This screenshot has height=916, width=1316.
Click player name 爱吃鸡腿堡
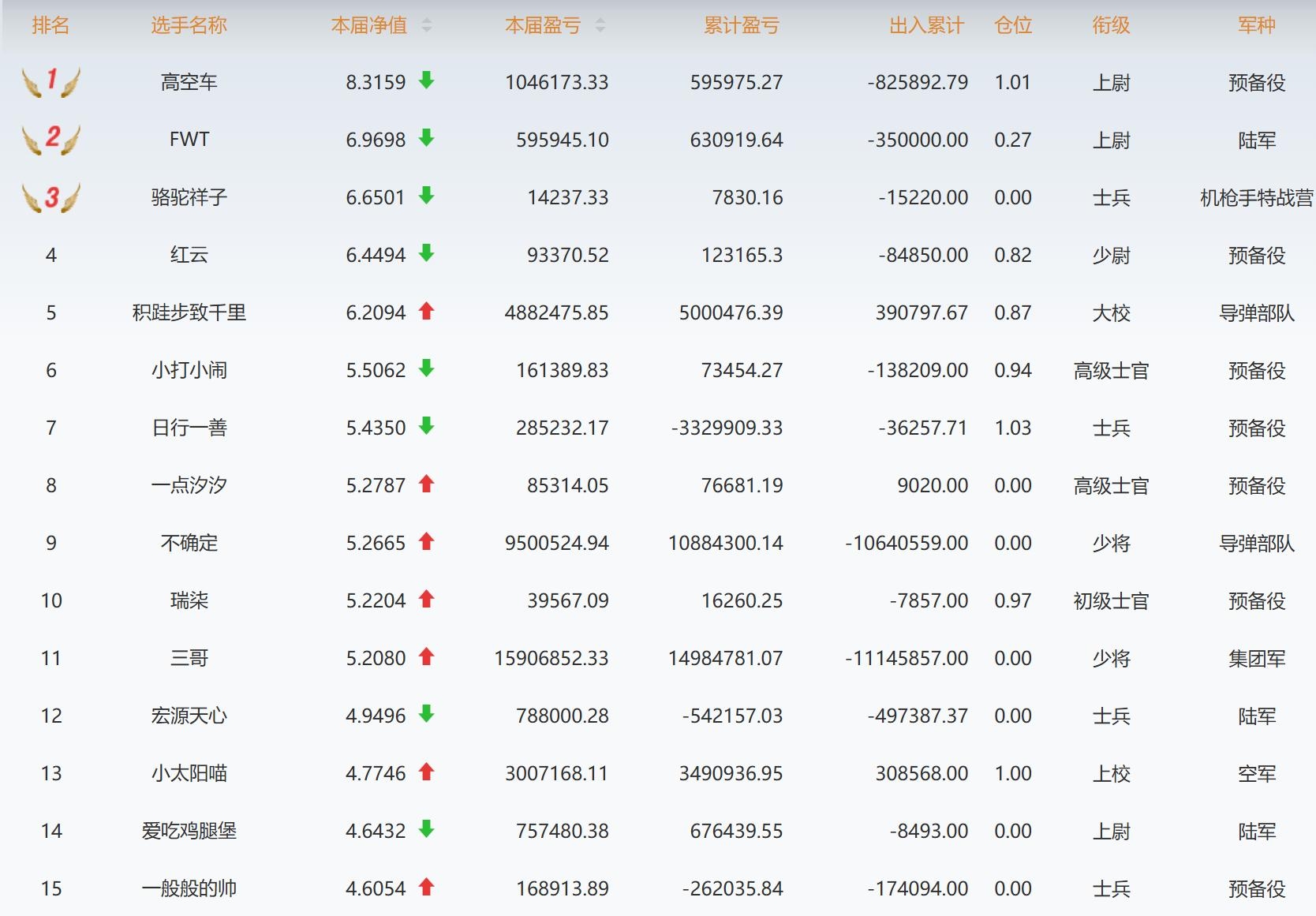pyautogui.click(x=189, y=831)
